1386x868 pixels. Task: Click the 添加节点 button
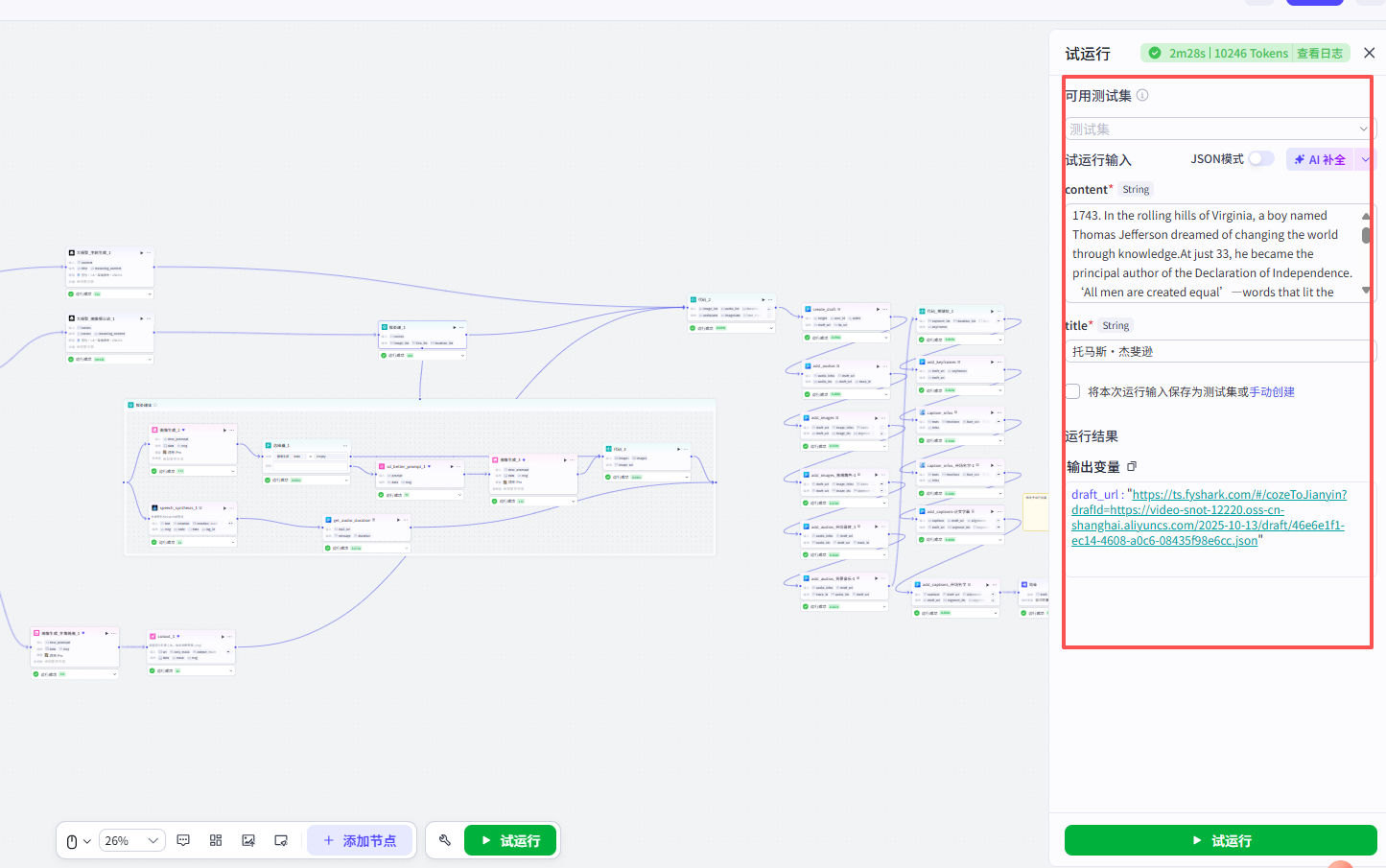[x=360, y=840]
